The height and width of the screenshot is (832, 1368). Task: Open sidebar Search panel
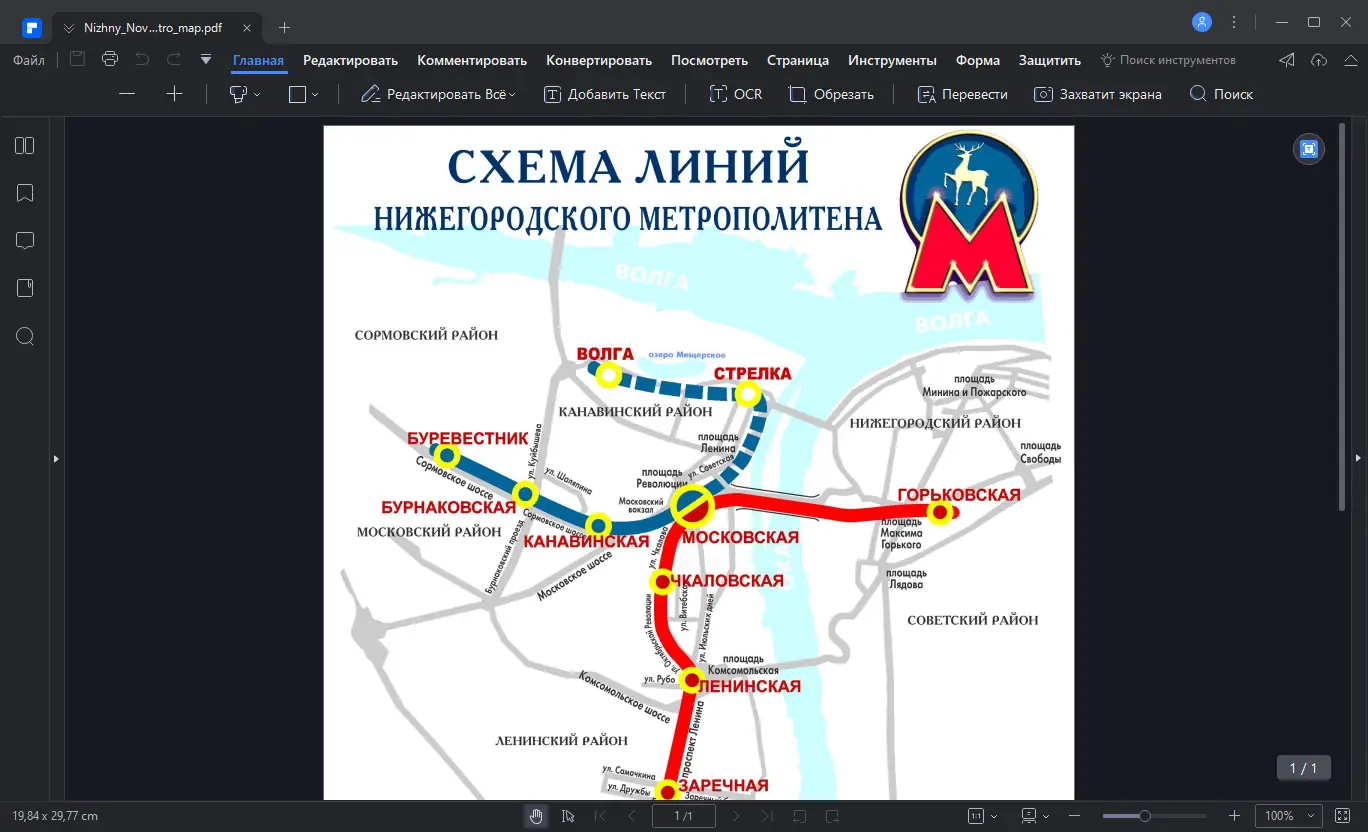tap(24, 336)
